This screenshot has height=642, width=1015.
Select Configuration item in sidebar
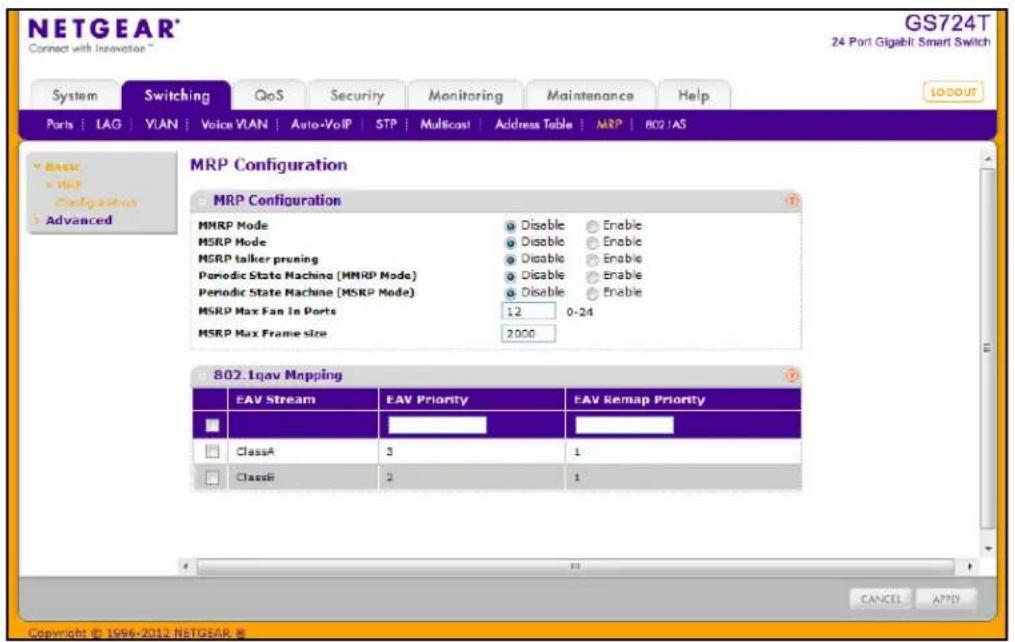pyautogui.click(x=96, y=203)
